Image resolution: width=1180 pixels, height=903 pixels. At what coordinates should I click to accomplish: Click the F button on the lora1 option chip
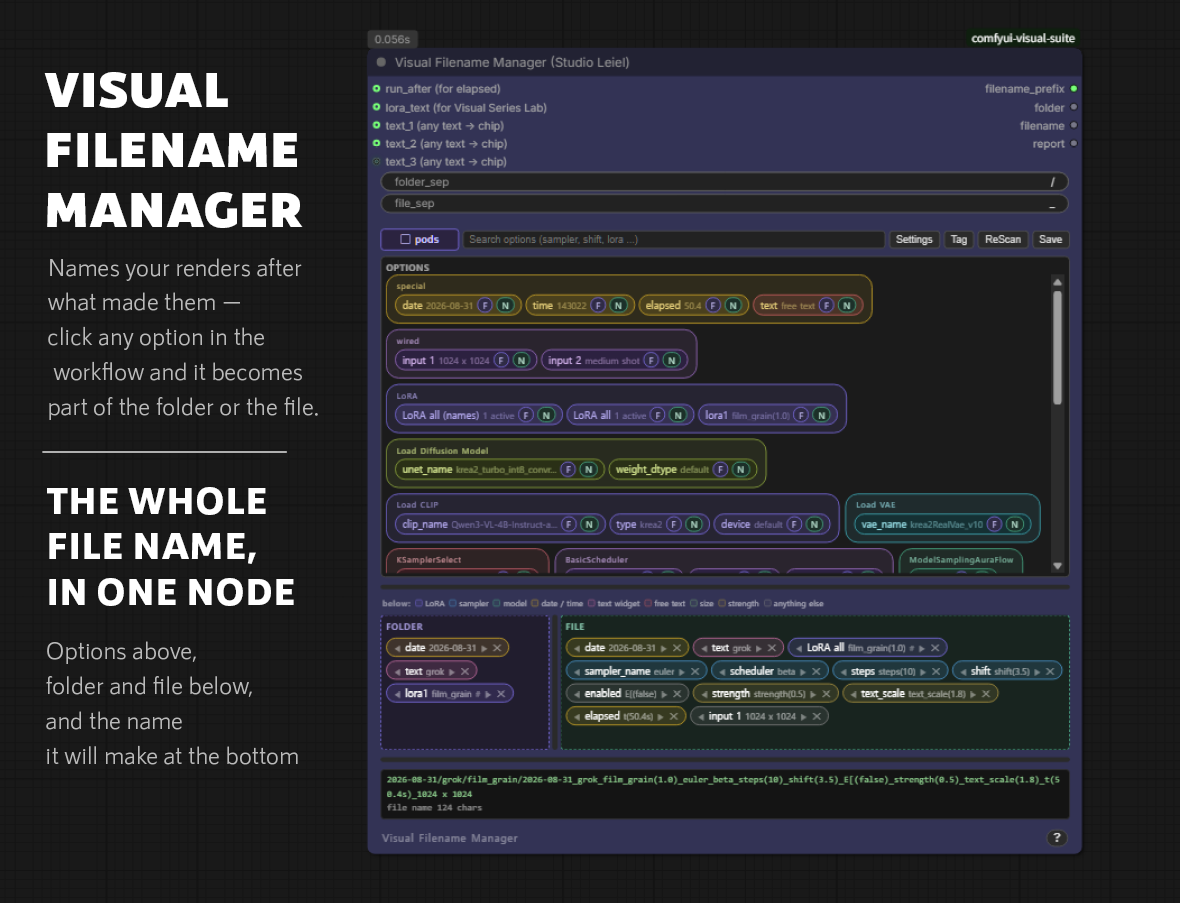point(801,415)
